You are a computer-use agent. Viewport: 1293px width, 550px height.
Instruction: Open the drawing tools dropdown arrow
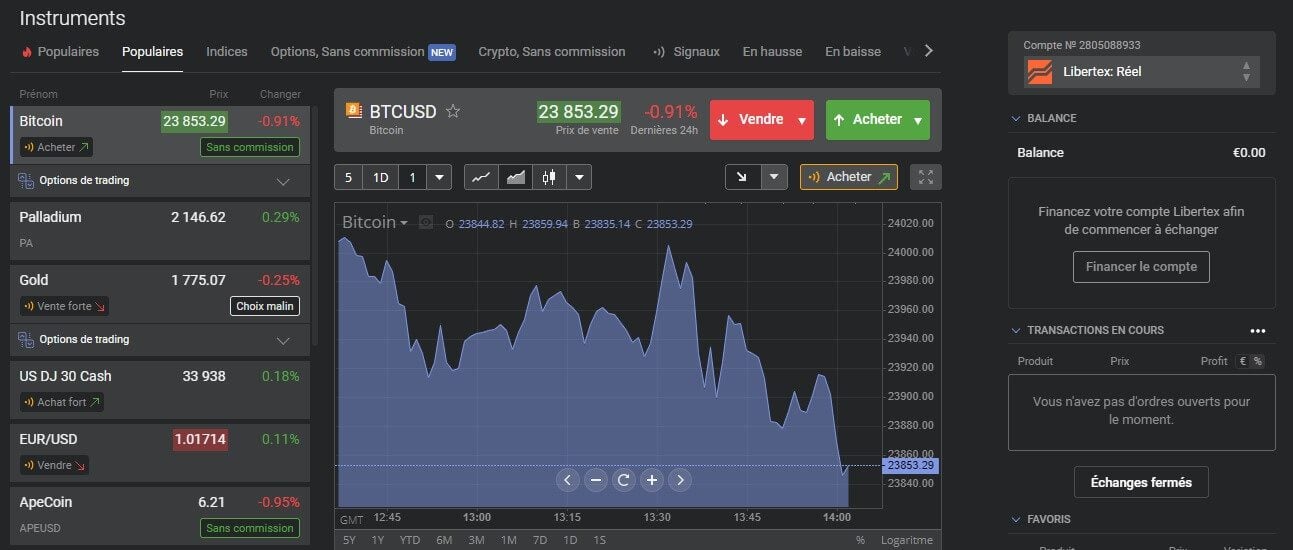[x=774, y=177]
